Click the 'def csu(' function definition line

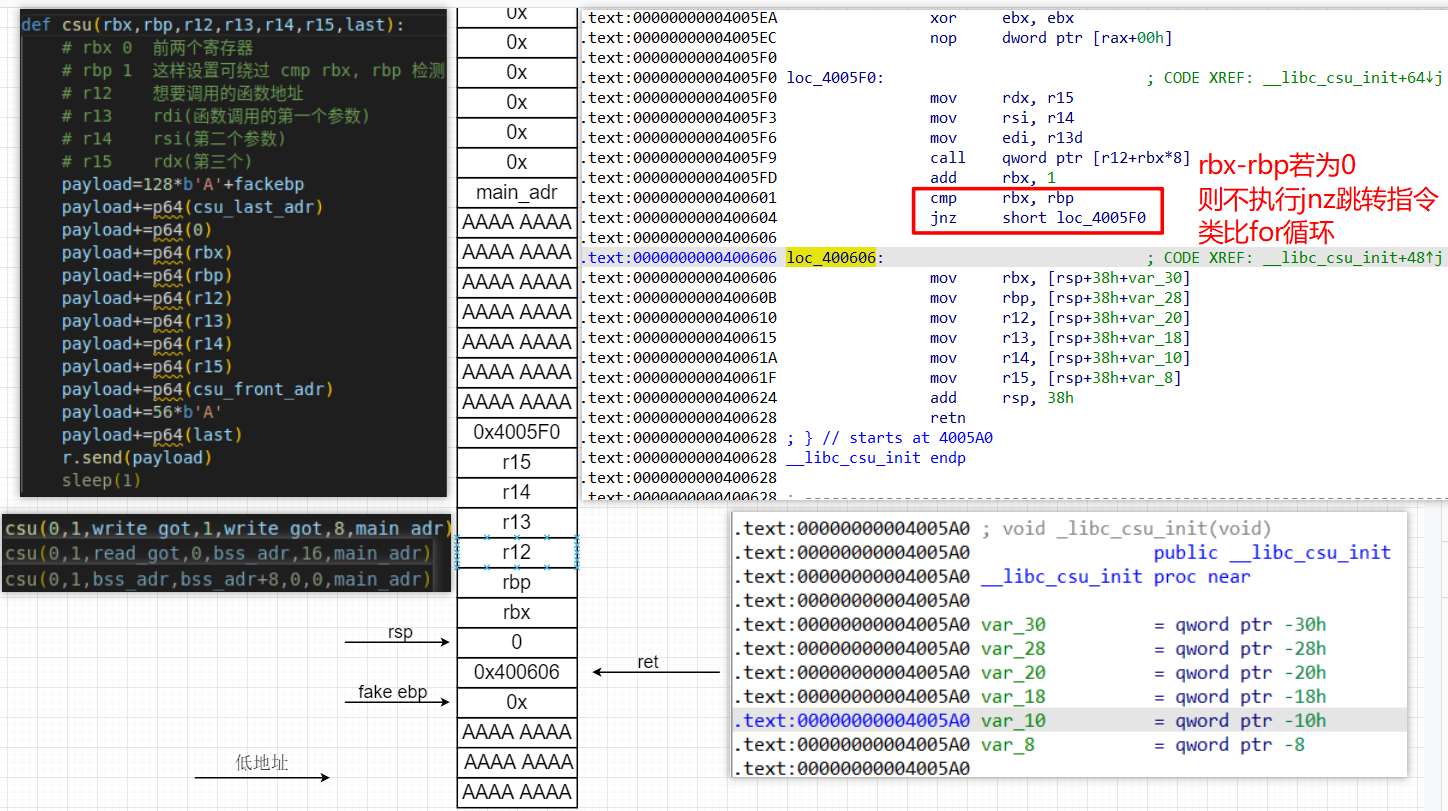[x=212, y=24]
